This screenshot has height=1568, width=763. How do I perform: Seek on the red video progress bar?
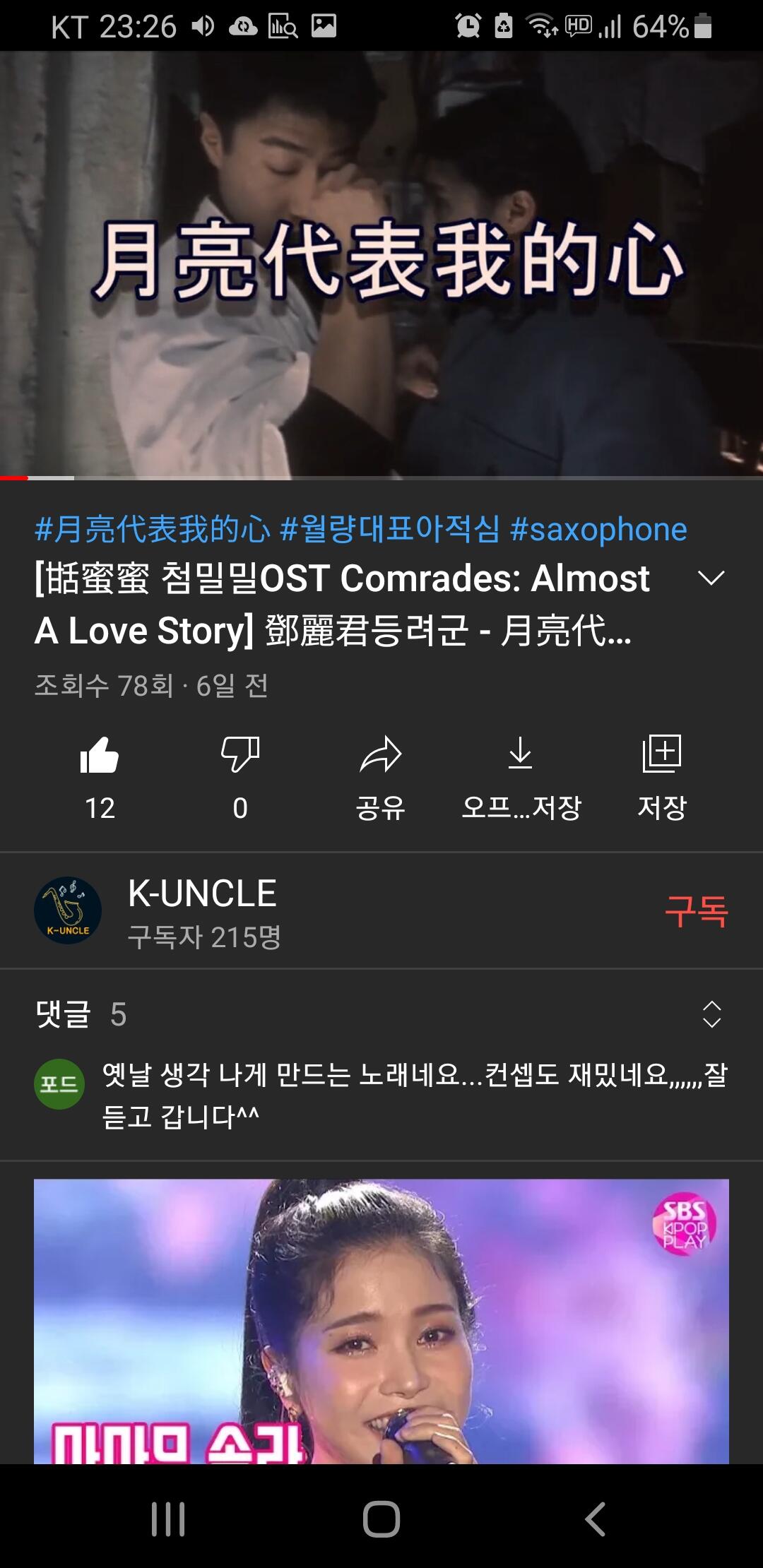[381, 478]
